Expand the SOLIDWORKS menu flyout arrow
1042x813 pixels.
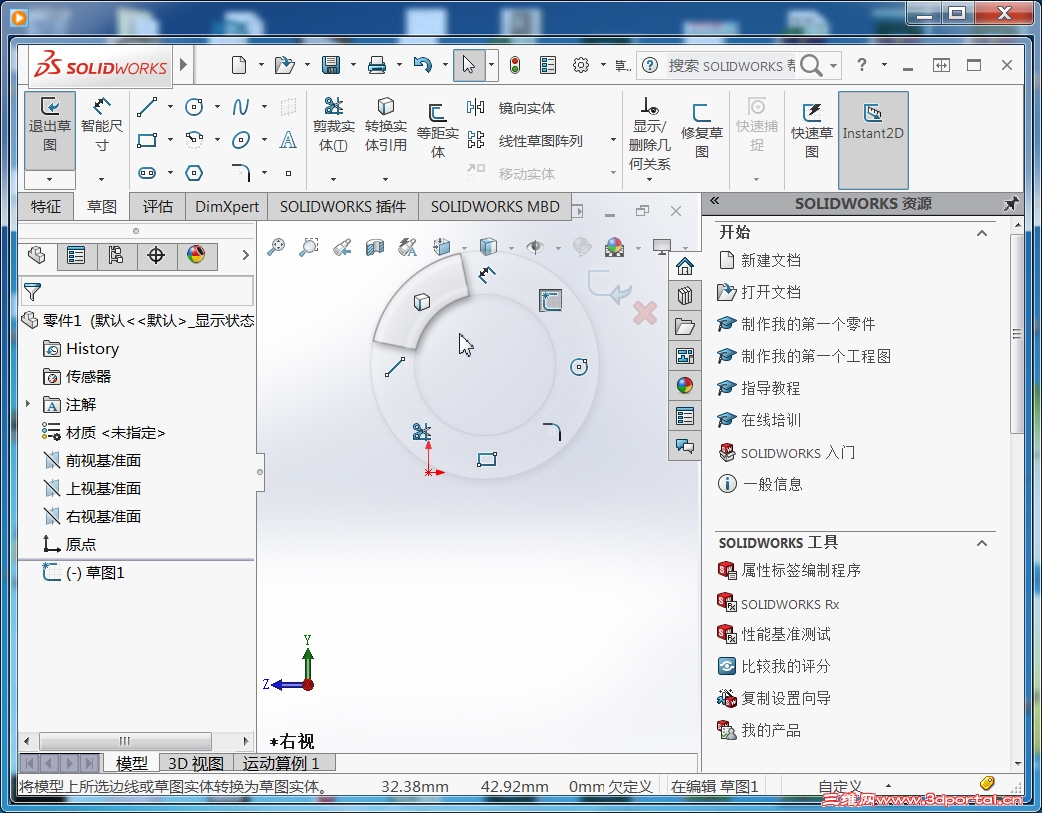pyautogui.click(x=184, y=65)
